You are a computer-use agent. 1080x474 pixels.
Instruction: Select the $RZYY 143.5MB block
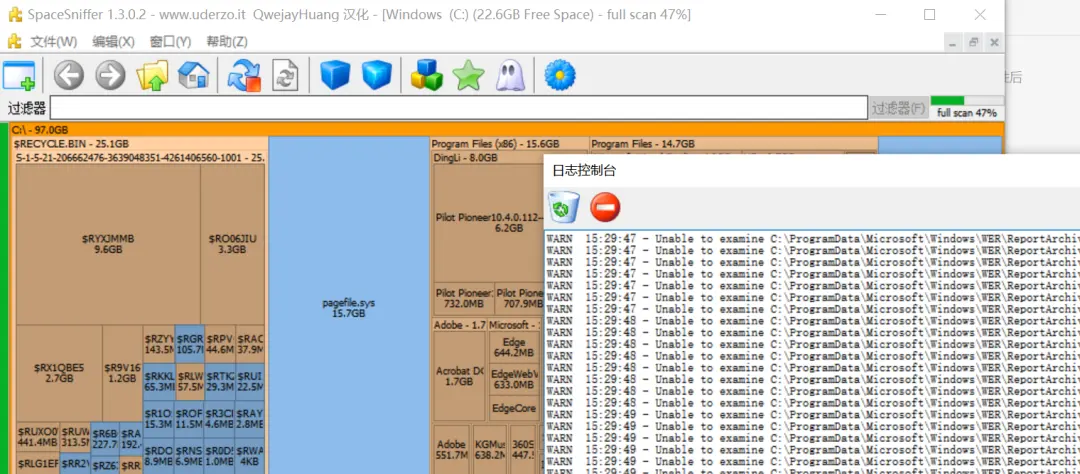coord(159,344)
